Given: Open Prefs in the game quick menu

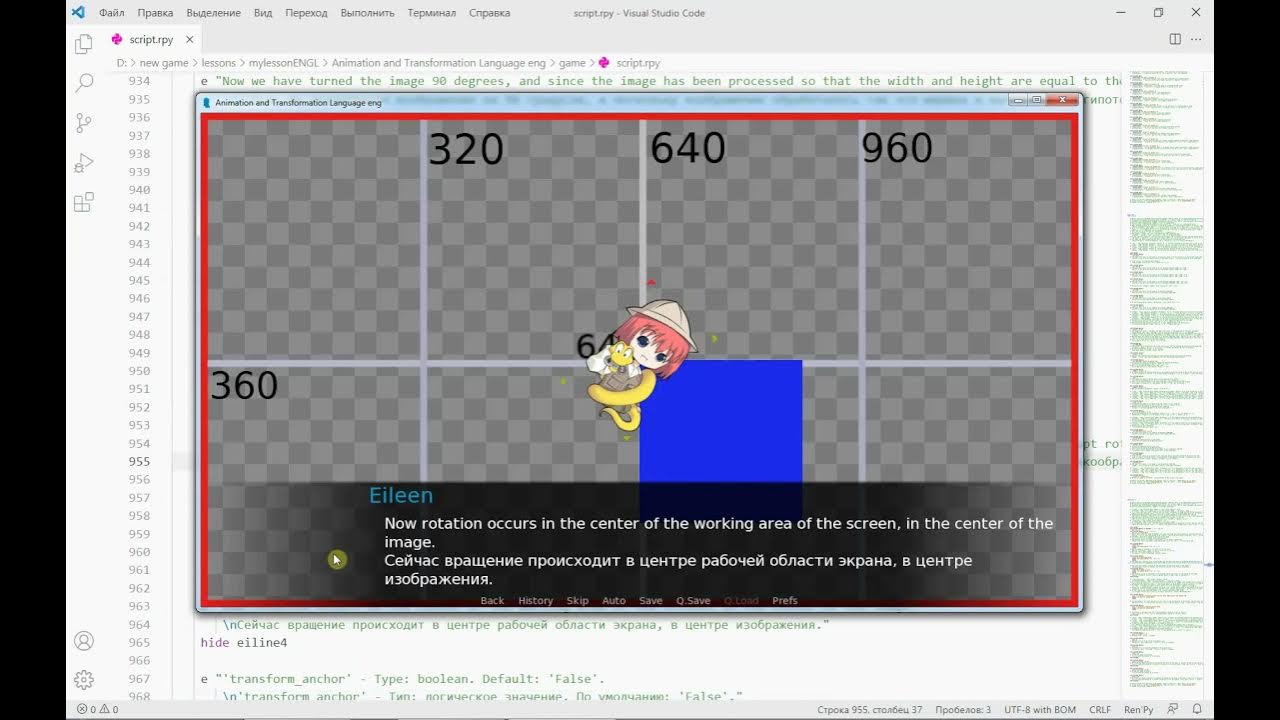Looking at the screenshot, I should (x=785, y=601).
